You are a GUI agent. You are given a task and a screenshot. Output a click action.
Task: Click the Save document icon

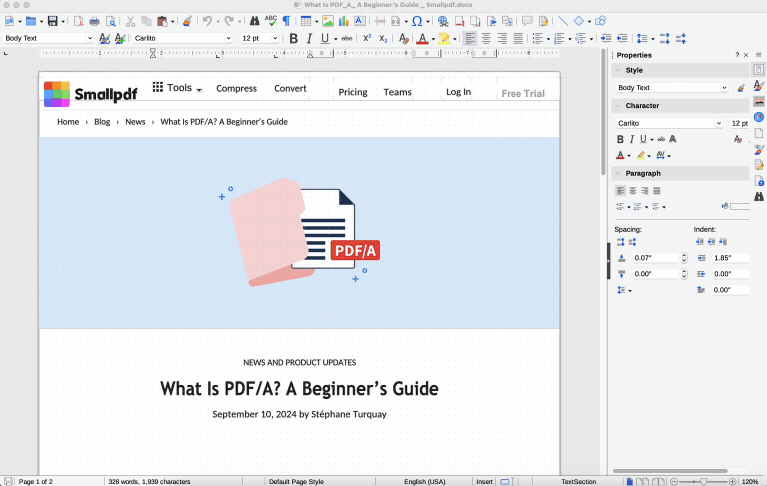(x=52, y=21)
